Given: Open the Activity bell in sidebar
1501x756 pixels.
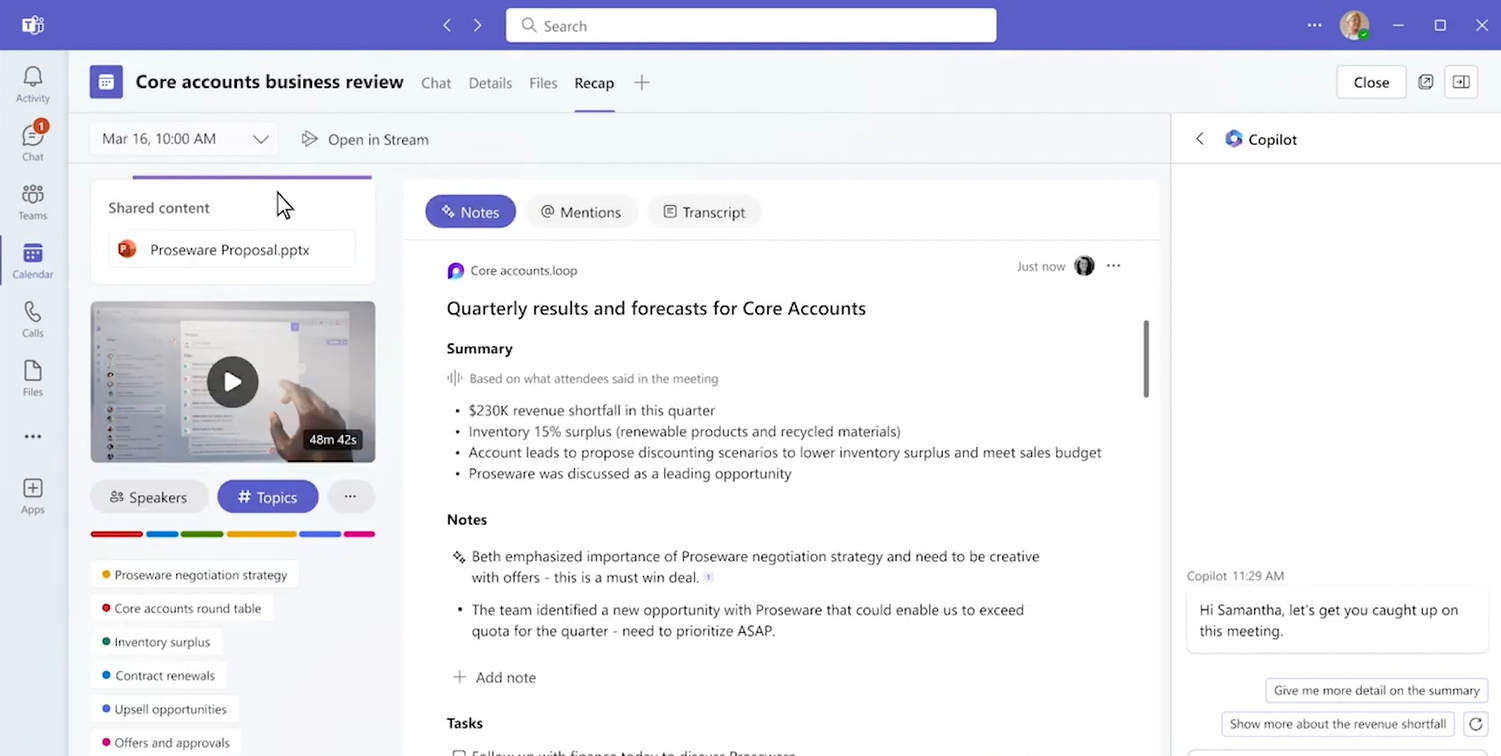Looking at the screenshot, I should tap(32, 84).
